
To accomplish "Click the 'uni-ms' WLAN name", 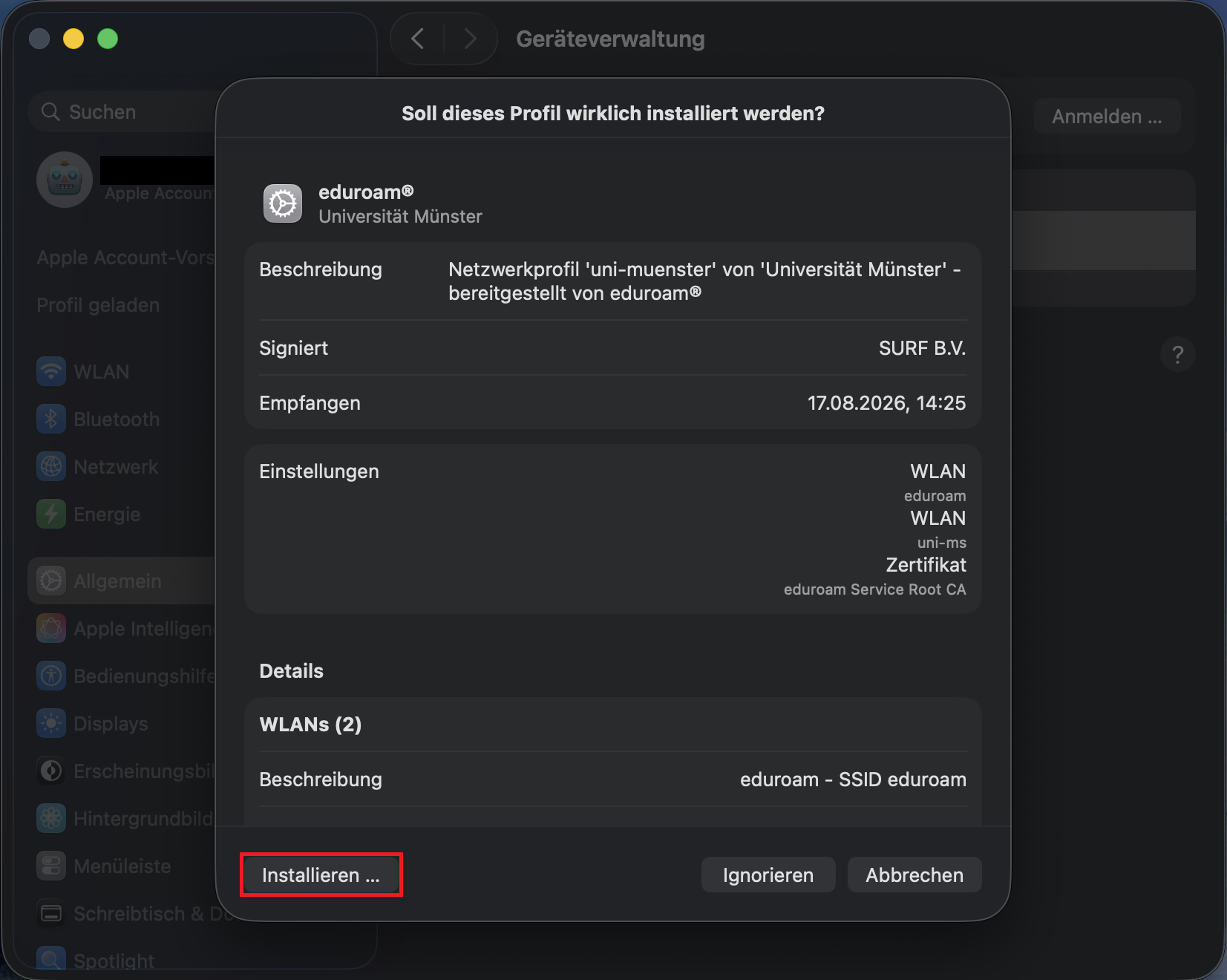I will coord(942,543).
